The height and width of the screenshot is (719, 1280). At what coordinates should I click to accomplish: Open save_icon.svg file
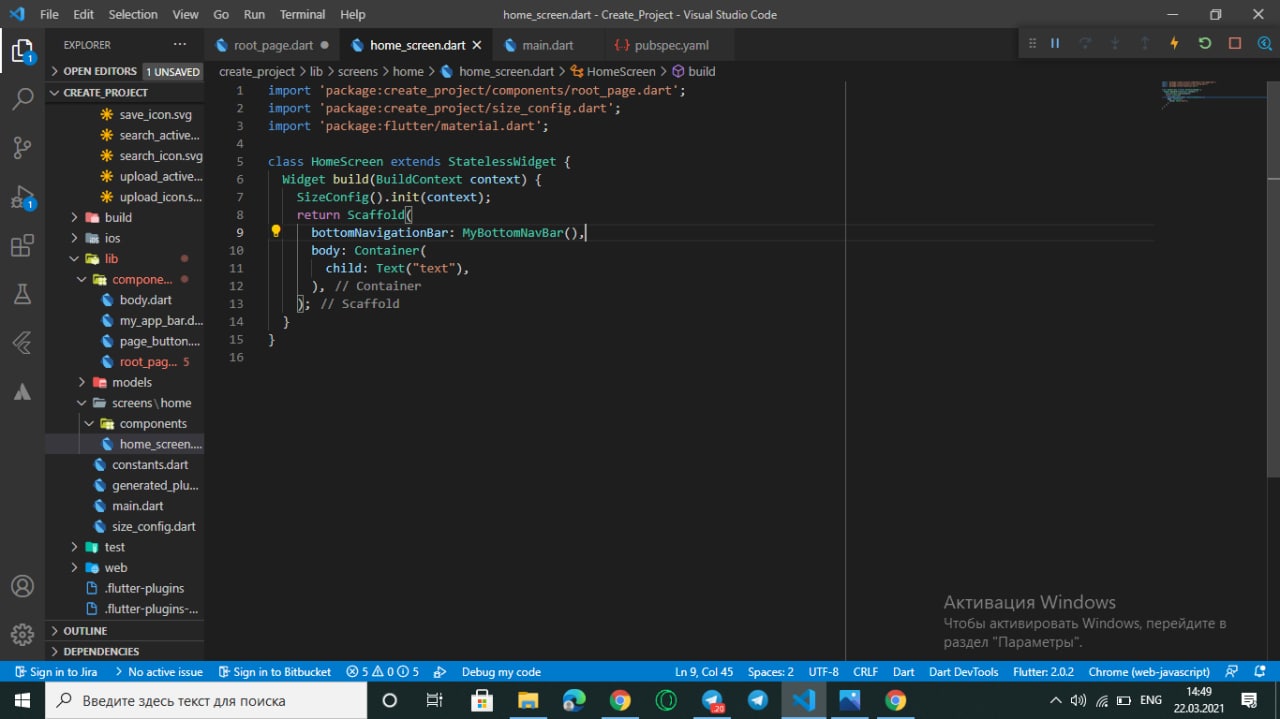pos(155,115)
